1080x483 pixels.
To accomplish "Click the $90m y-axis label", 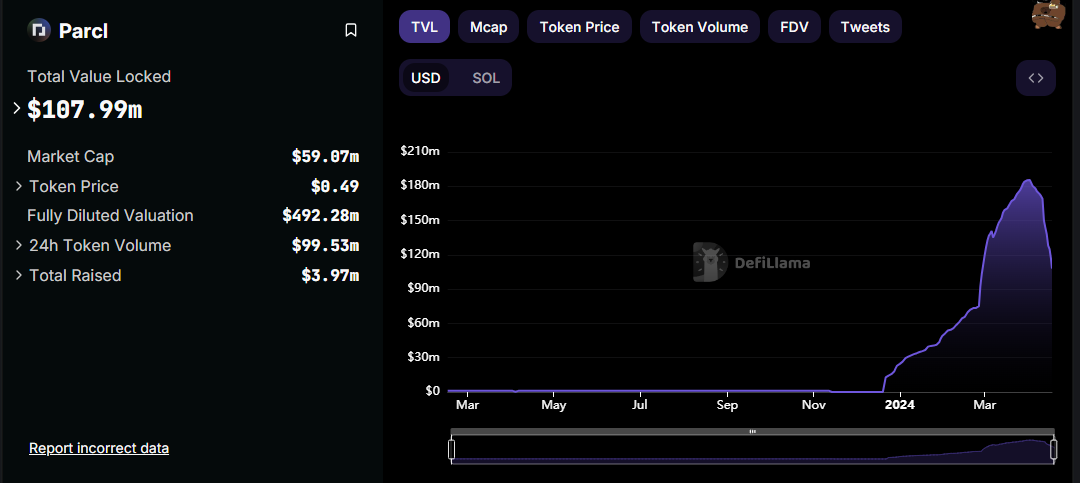I will pyautogui.click(x=422, y=288).
